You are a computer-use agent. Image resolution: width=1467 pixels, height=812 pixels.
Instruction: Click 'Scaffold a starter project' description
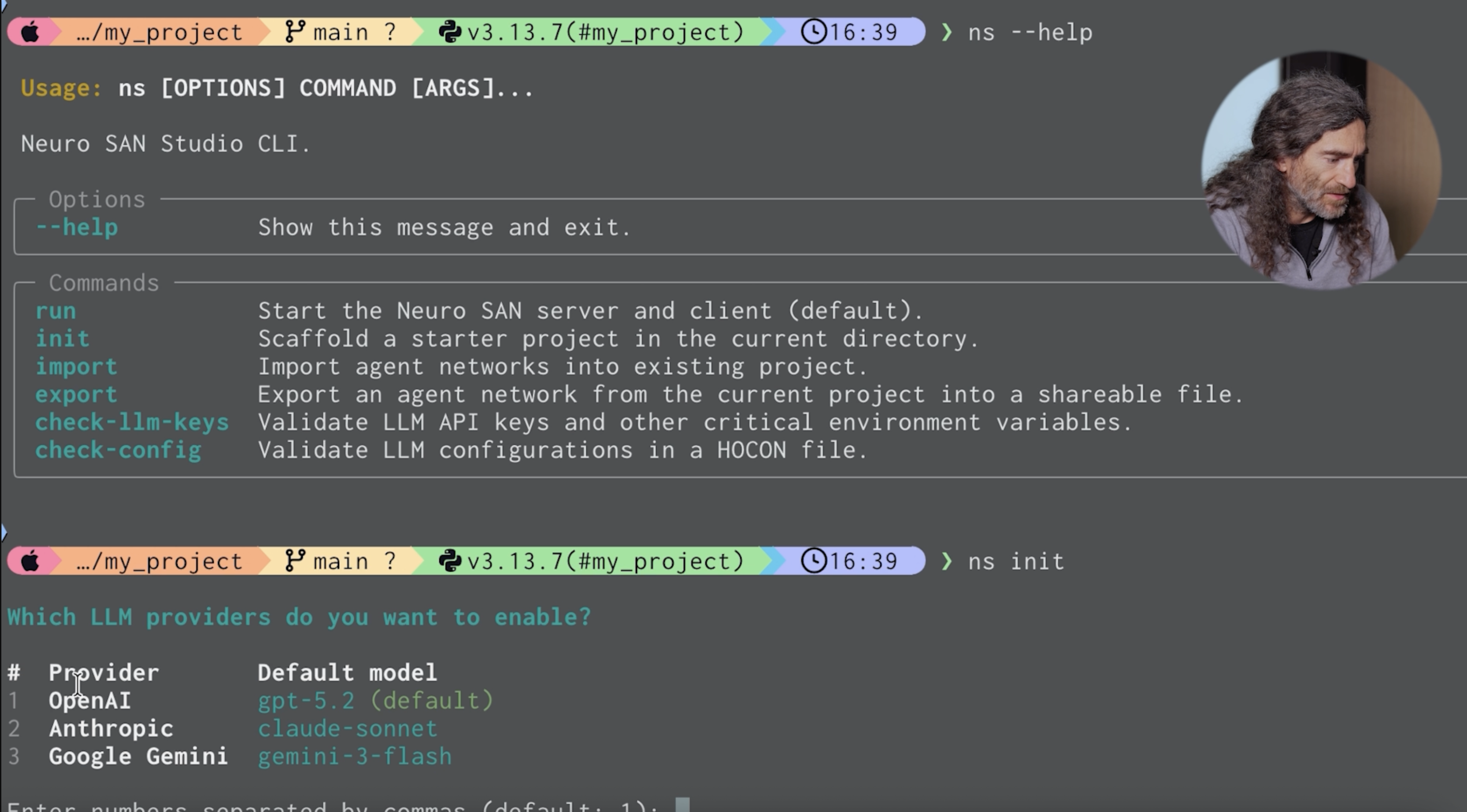tap(619, 339)
